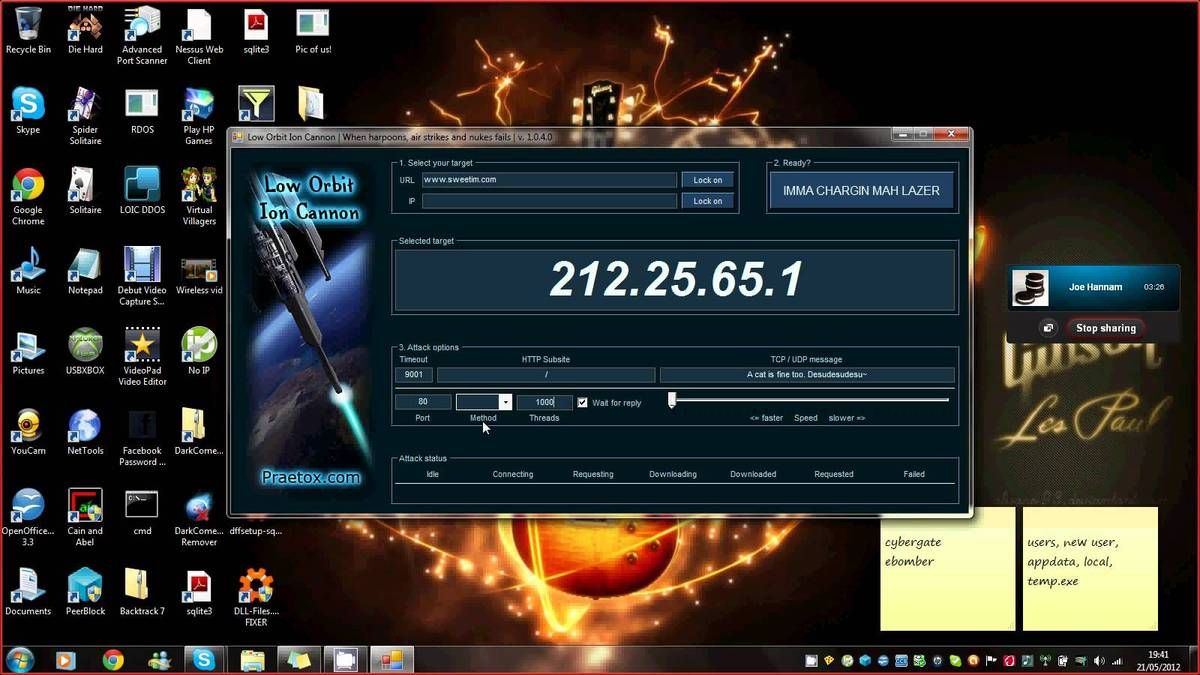
Task: Launch VideoPad Video Editor shortcut
Action: (x=142, y=356)
